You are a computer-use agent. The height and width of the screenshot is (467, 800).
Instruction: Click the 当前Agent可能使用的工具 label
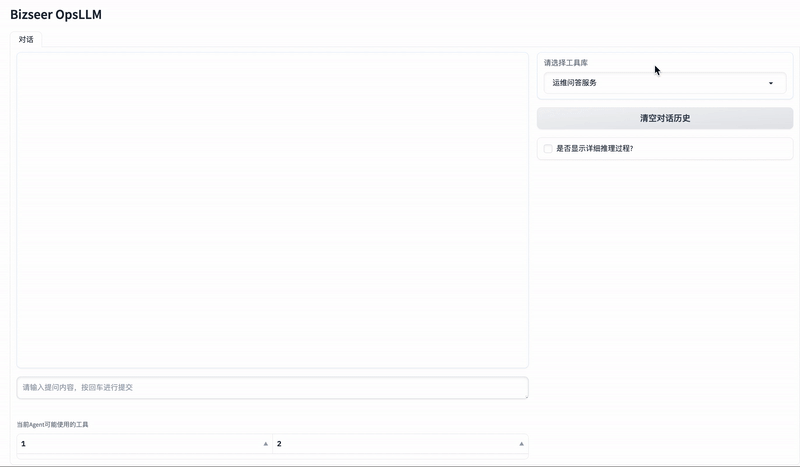tap(53, 424)
